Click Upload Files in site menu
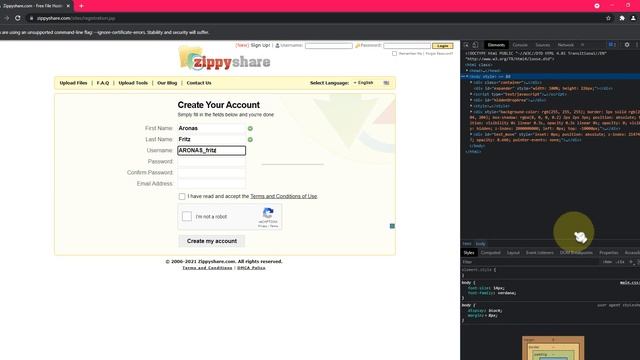Viewport: 640px width, 360px height. 73,83
